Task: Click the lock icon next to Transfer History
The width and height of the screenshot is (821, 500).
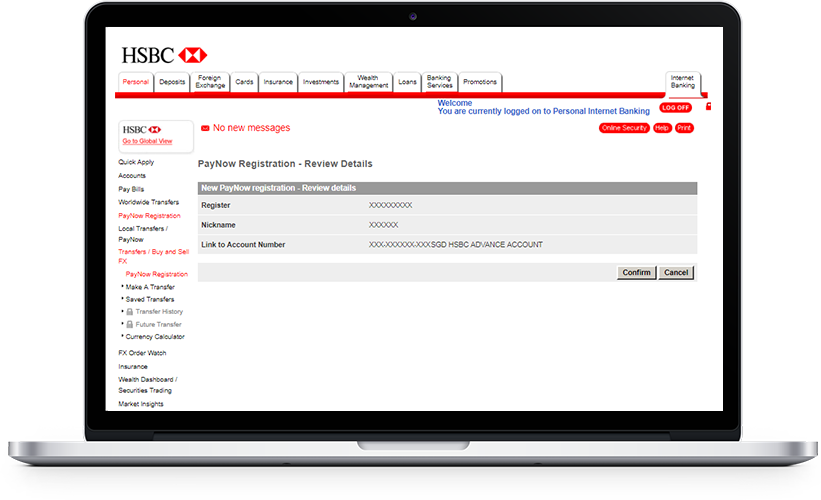Action: pos(129,312)
